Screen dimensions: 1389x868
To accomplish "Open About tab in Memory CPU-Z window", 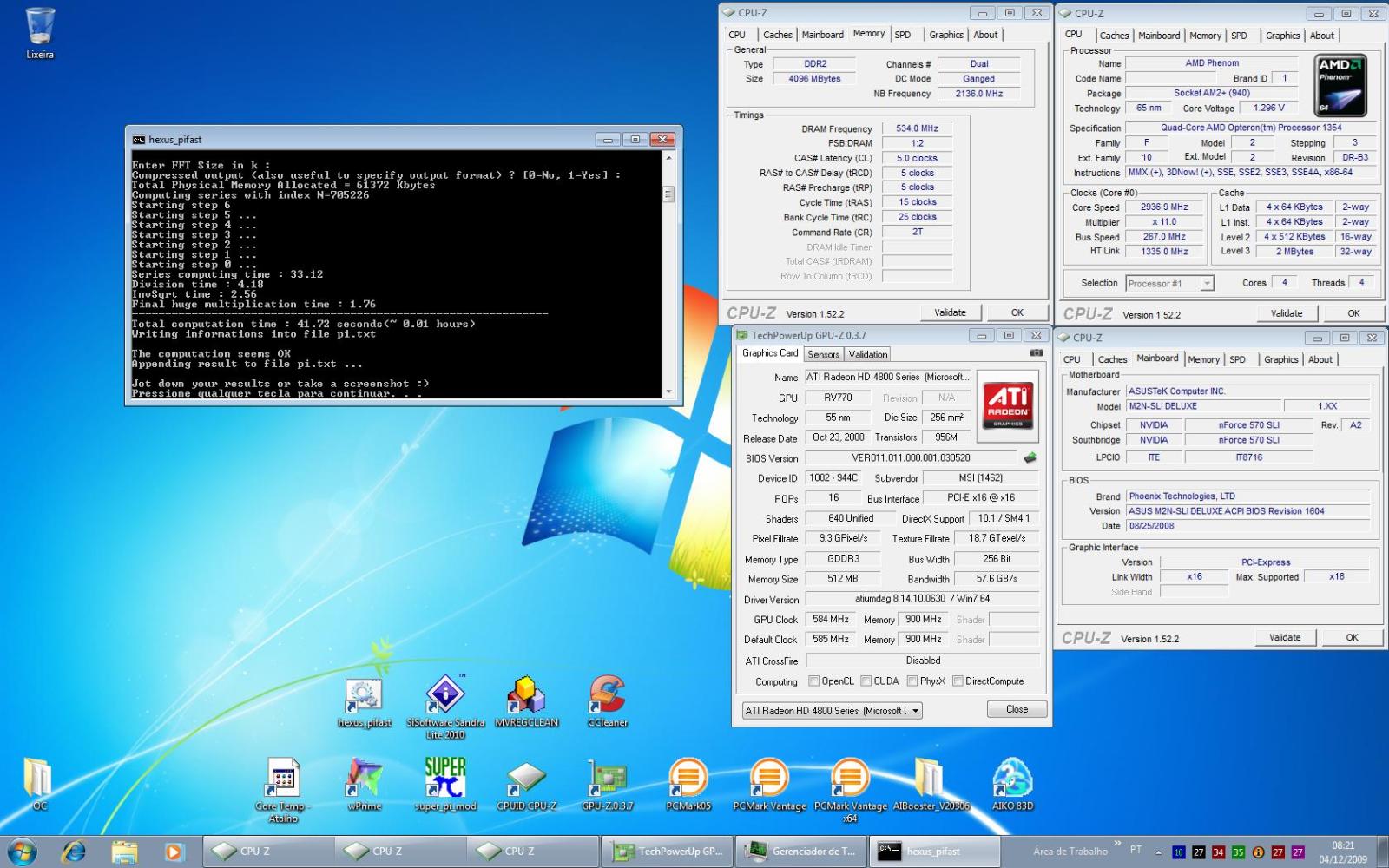I will pyautogui.click(x=985, y=35).
